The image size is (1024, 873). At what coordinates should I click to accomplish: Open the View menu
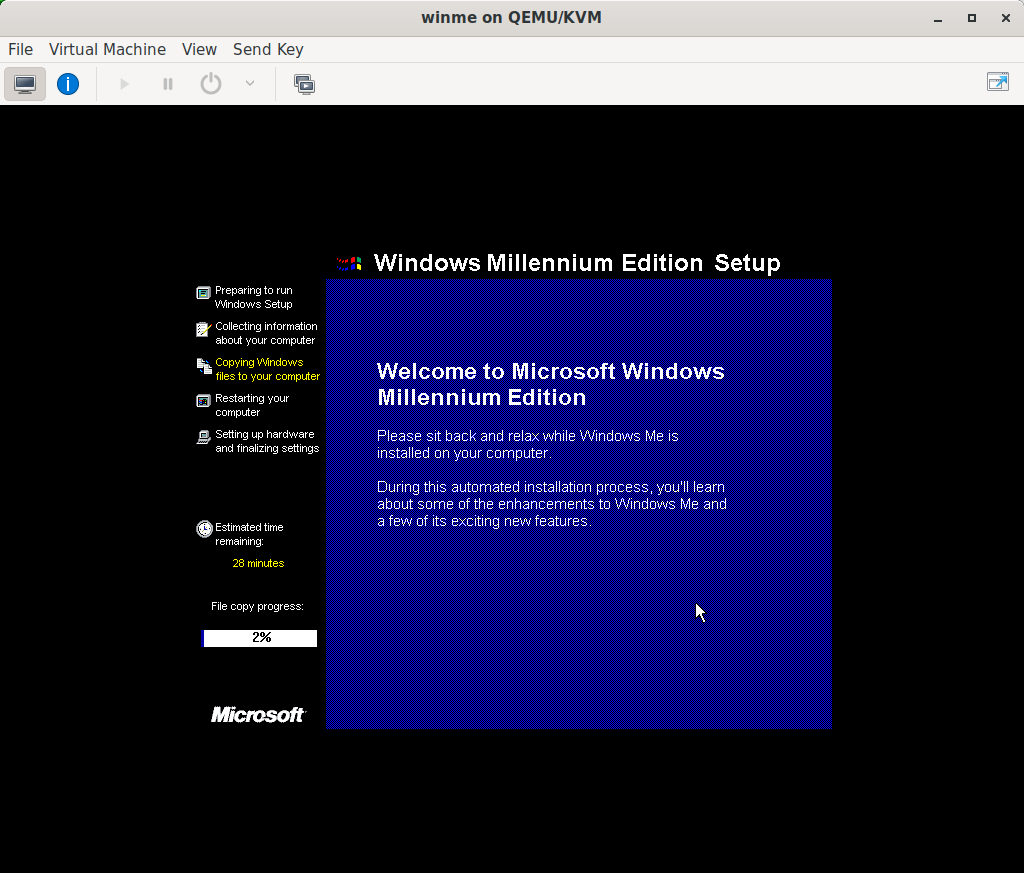click(x=199, y=50)
